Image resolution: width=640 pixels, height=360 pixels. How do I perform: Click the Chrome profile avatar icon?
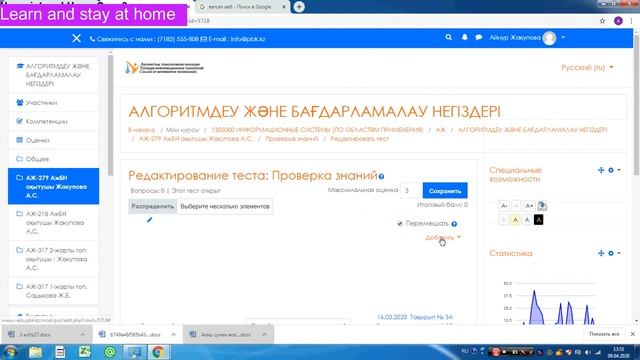618,21
